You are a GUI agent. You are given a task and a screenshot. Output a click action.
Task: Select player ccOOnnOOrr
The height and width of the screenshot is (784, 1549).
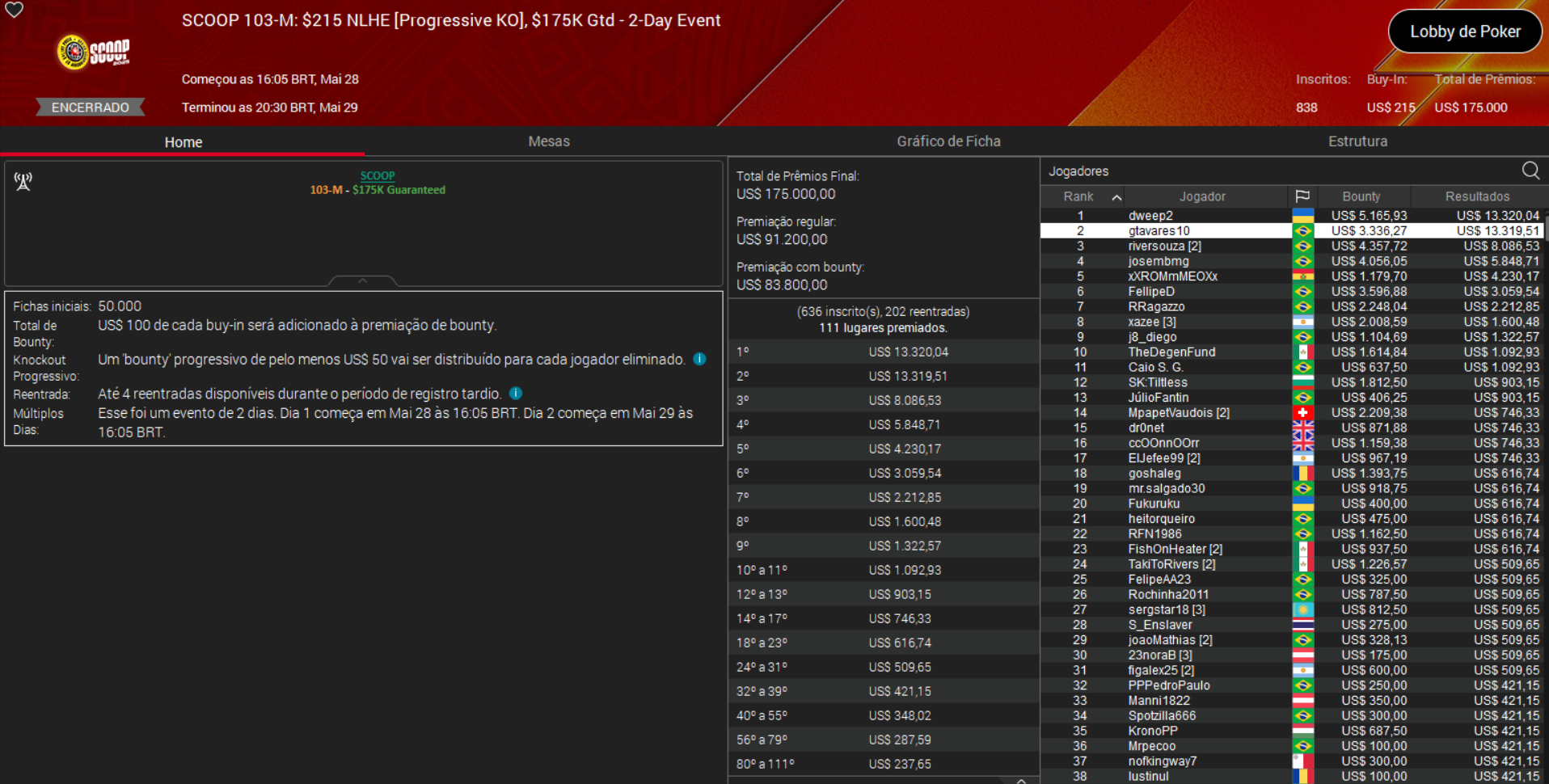click(x=1293, y=443)
